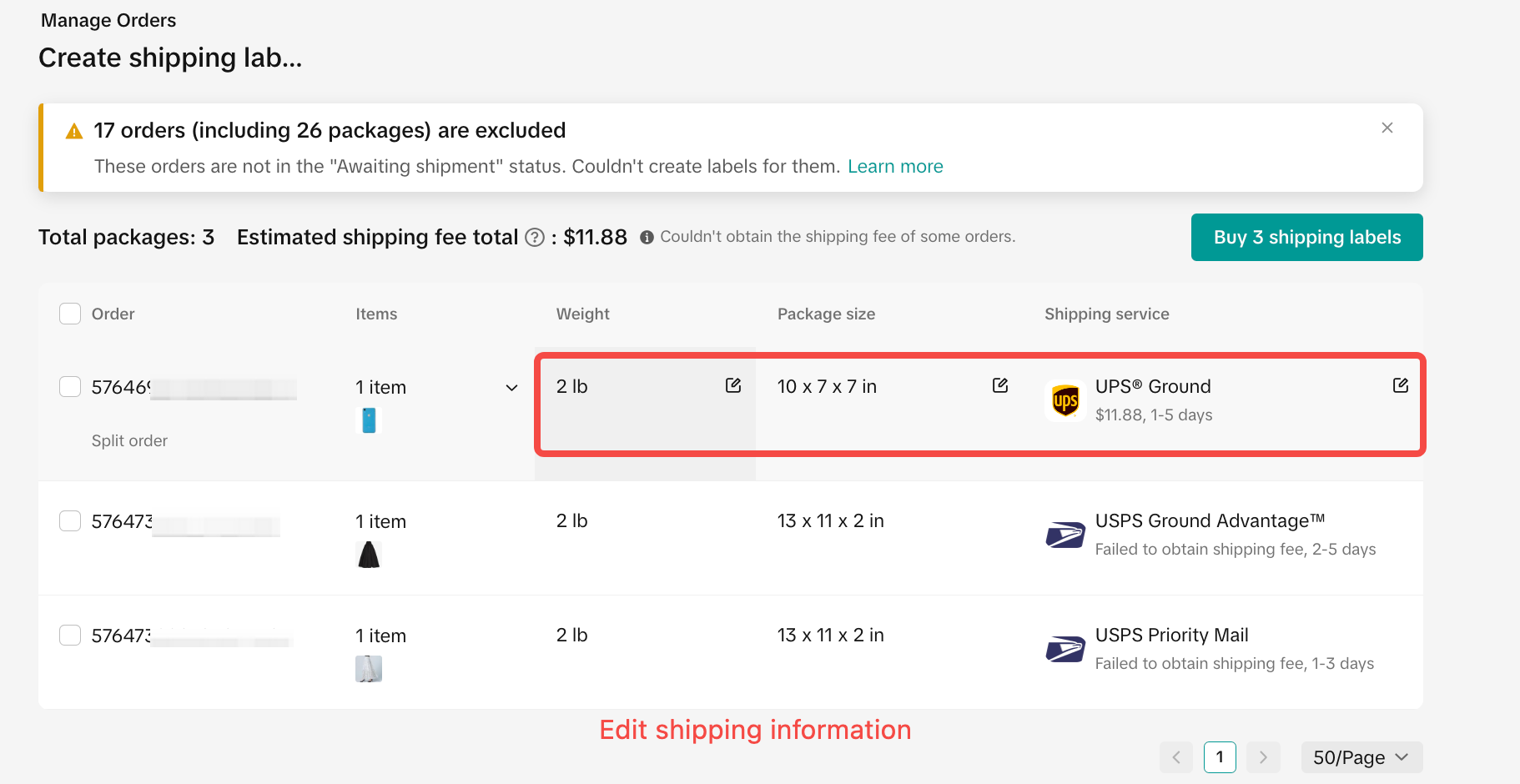Click Buy 3 shipping labels button
The height and width of the screenshot is (784, 1520).
point(1306,238)
